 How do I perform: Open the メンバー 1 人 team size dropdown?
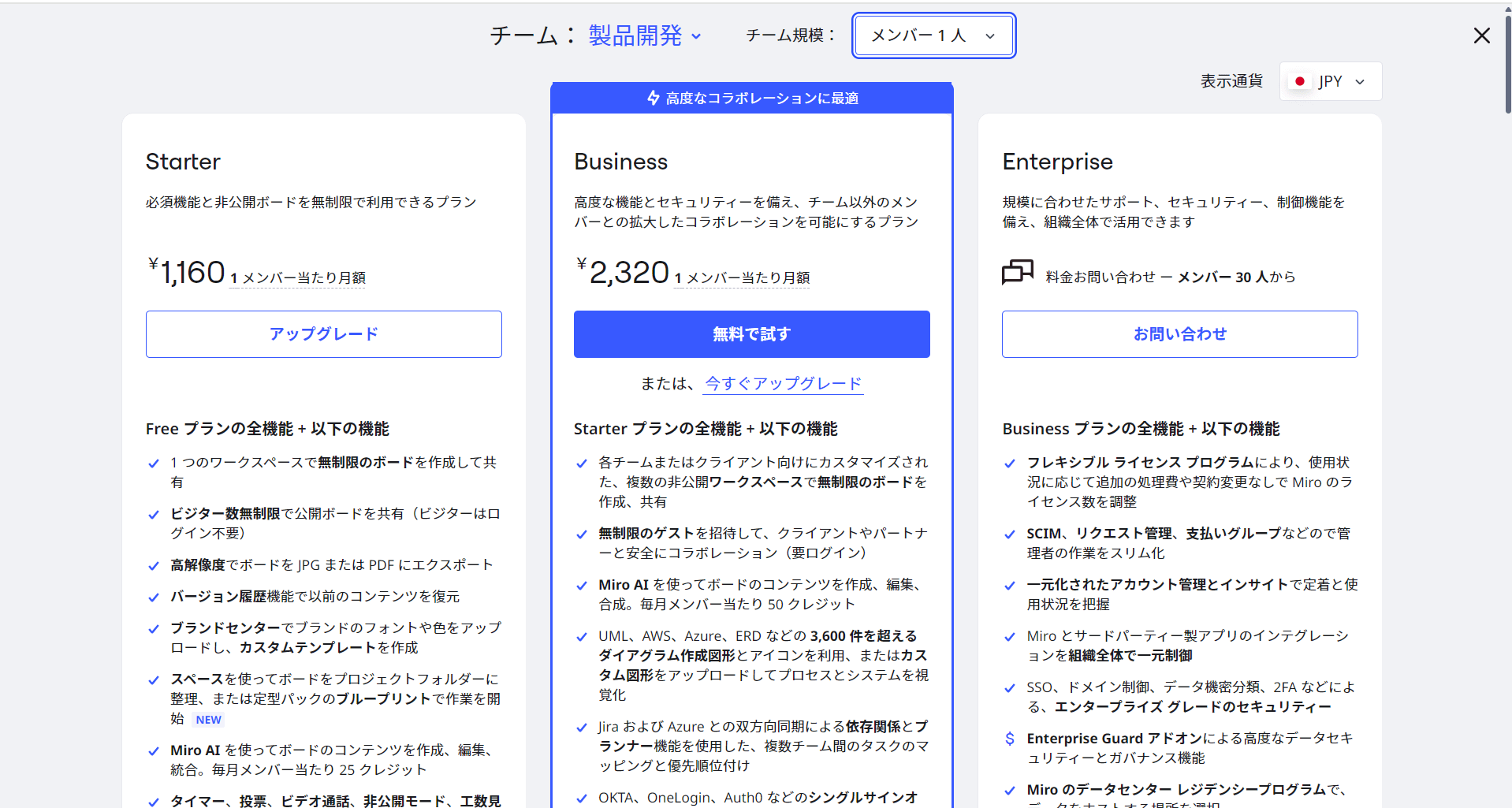933,35
